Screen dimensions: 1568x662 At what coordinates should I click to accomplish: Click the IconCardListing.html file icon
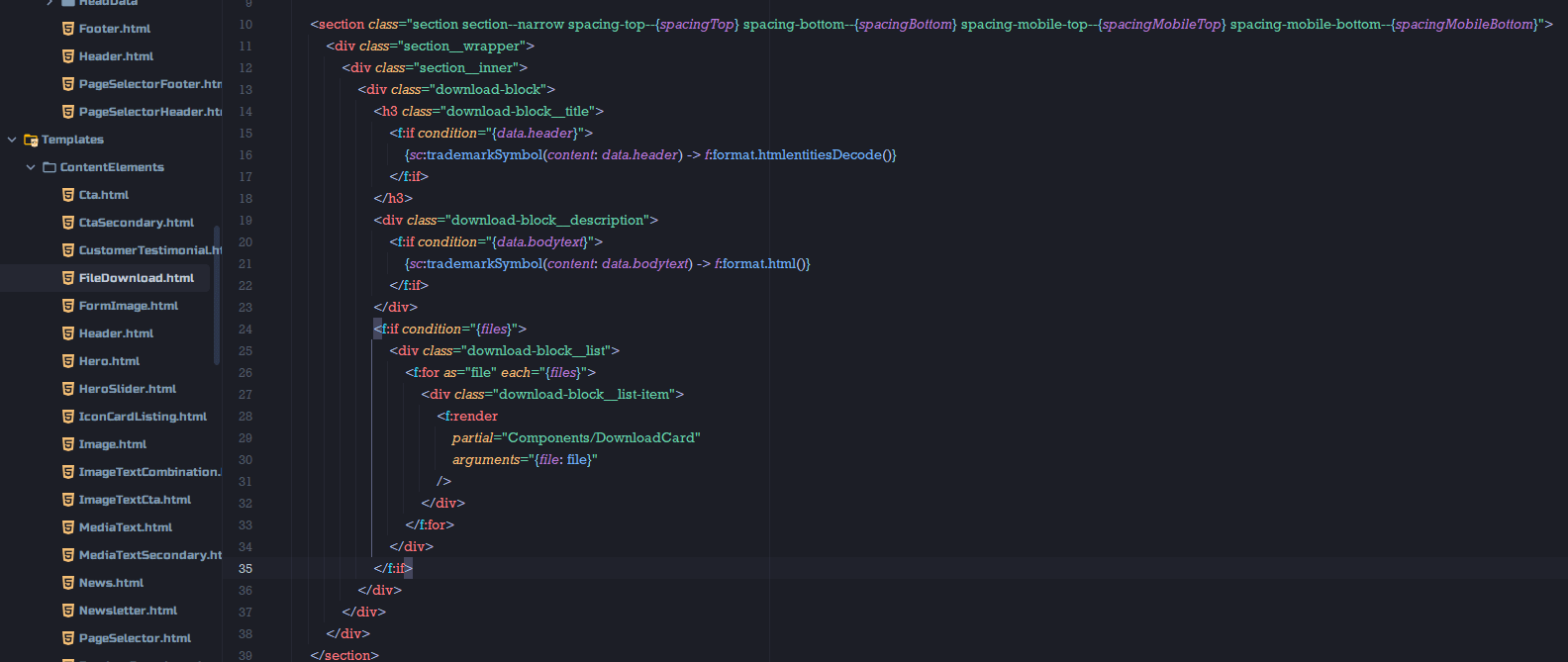pyautogui.click(x=68, y=417)
